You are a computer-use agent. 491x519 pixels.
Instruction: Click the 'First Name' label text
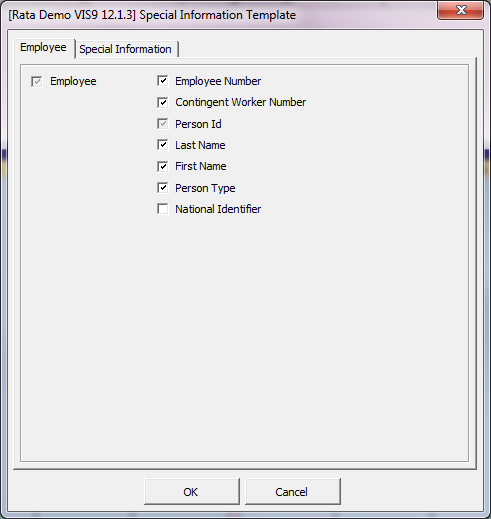[x=201, y=166]
